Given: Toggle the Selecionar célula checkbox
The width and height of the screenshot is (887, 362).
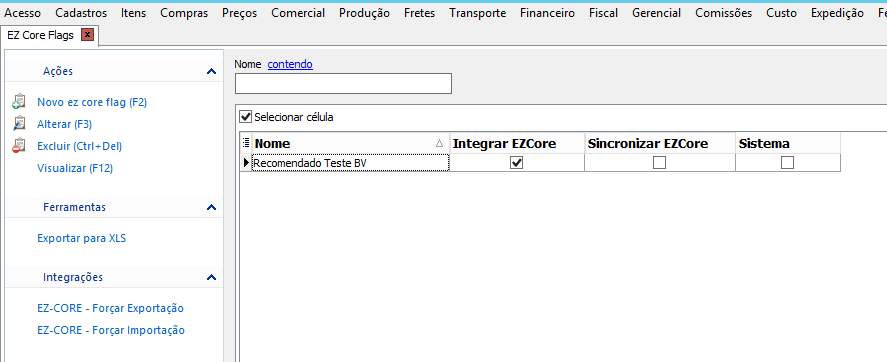Looking at the screenshot, I should click(x=246, y=117).
